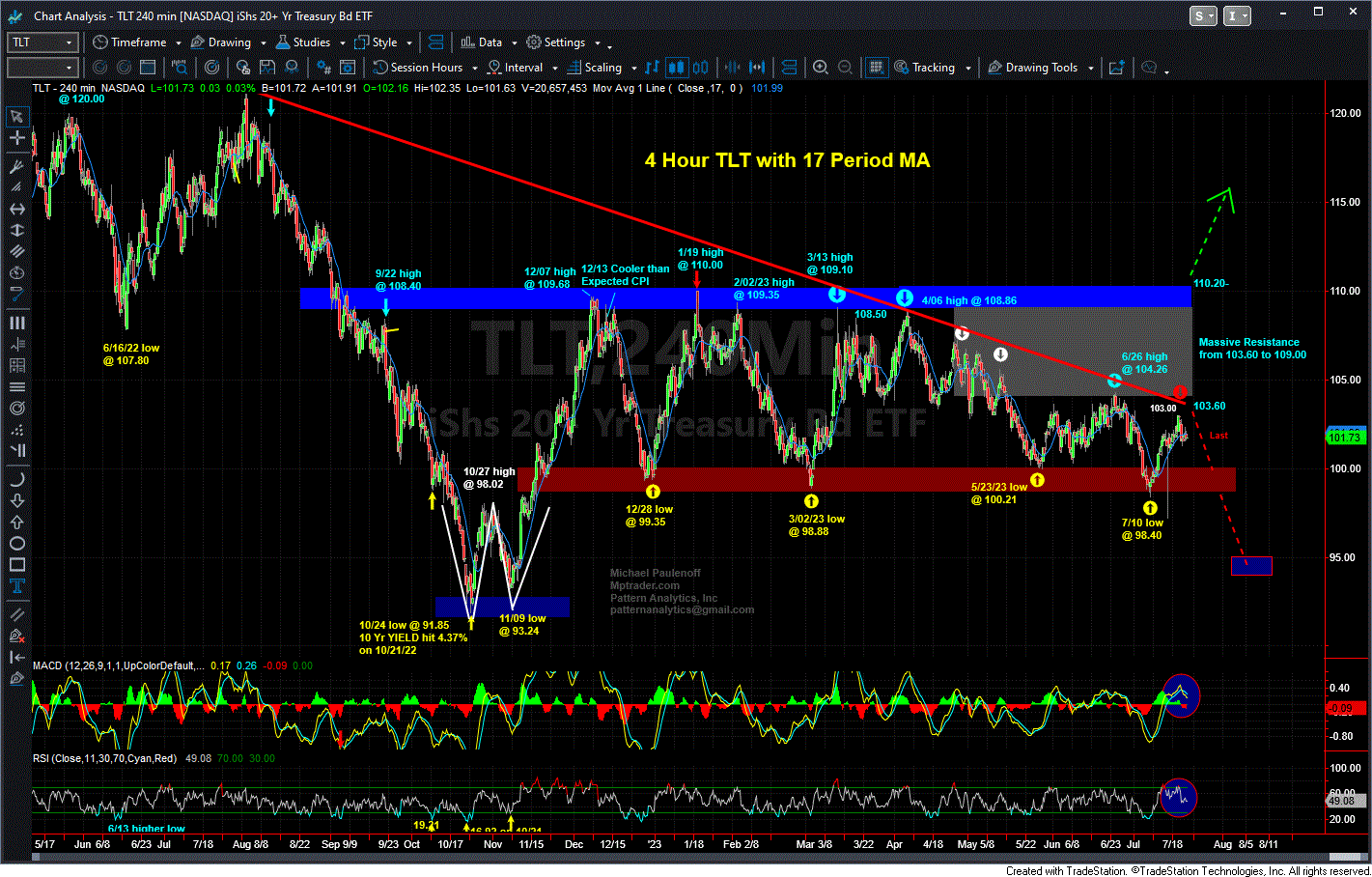This screenshot has width=1372, height=877.
Task: Open the I dropdown in title bar
Action: coord(1237,15)
